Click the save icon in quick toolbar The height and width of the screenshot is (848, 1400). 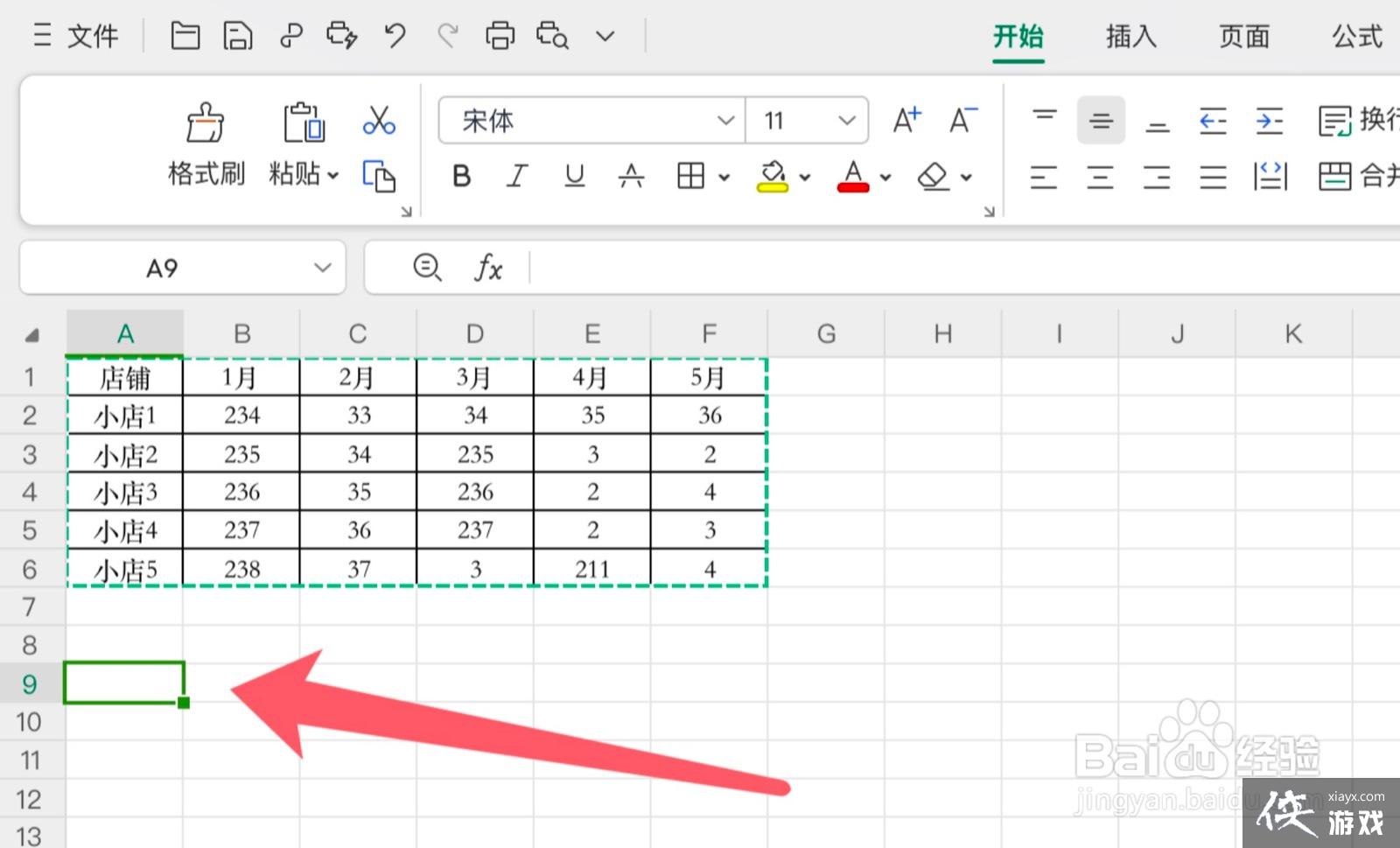[x=237, y=36]
